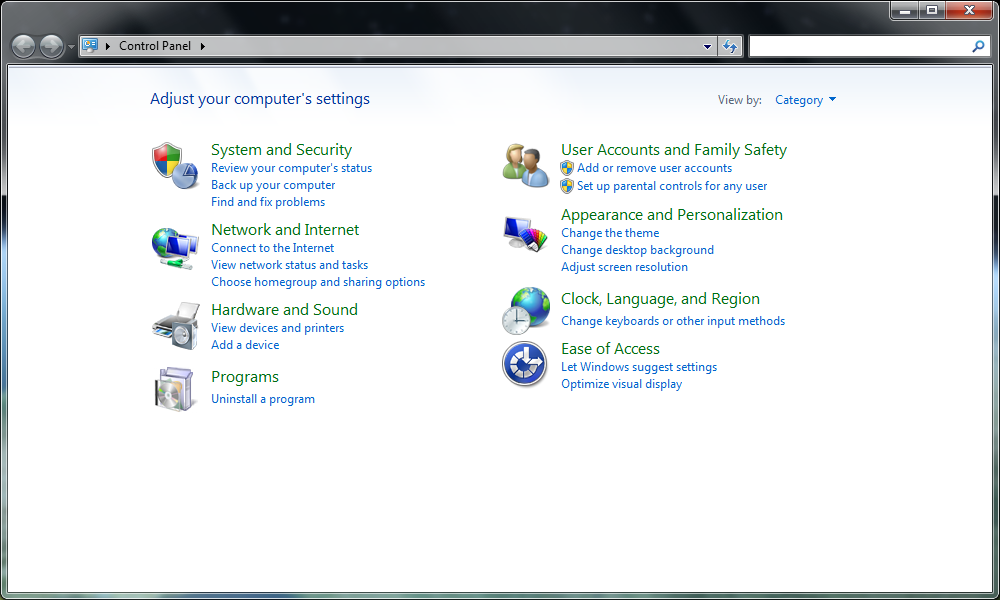Click Choose homegroup and sharing options
This screenshot has width=1000, height=600.
coord(318,282)
